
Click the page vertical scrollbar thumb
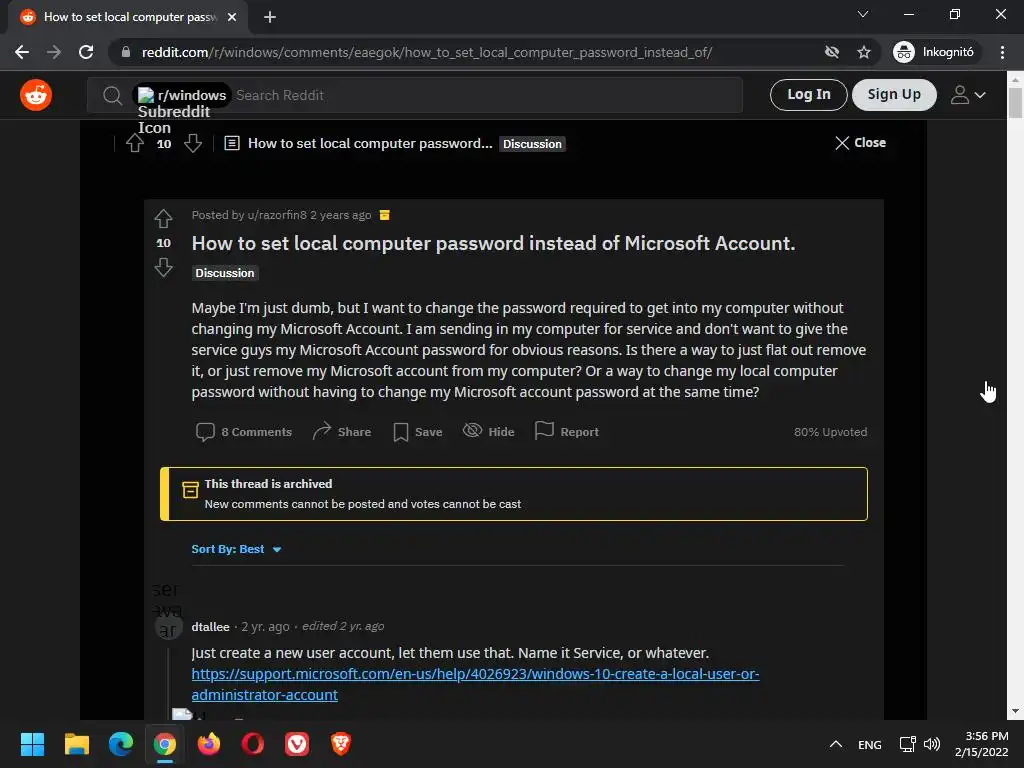tap(1015, 103)
